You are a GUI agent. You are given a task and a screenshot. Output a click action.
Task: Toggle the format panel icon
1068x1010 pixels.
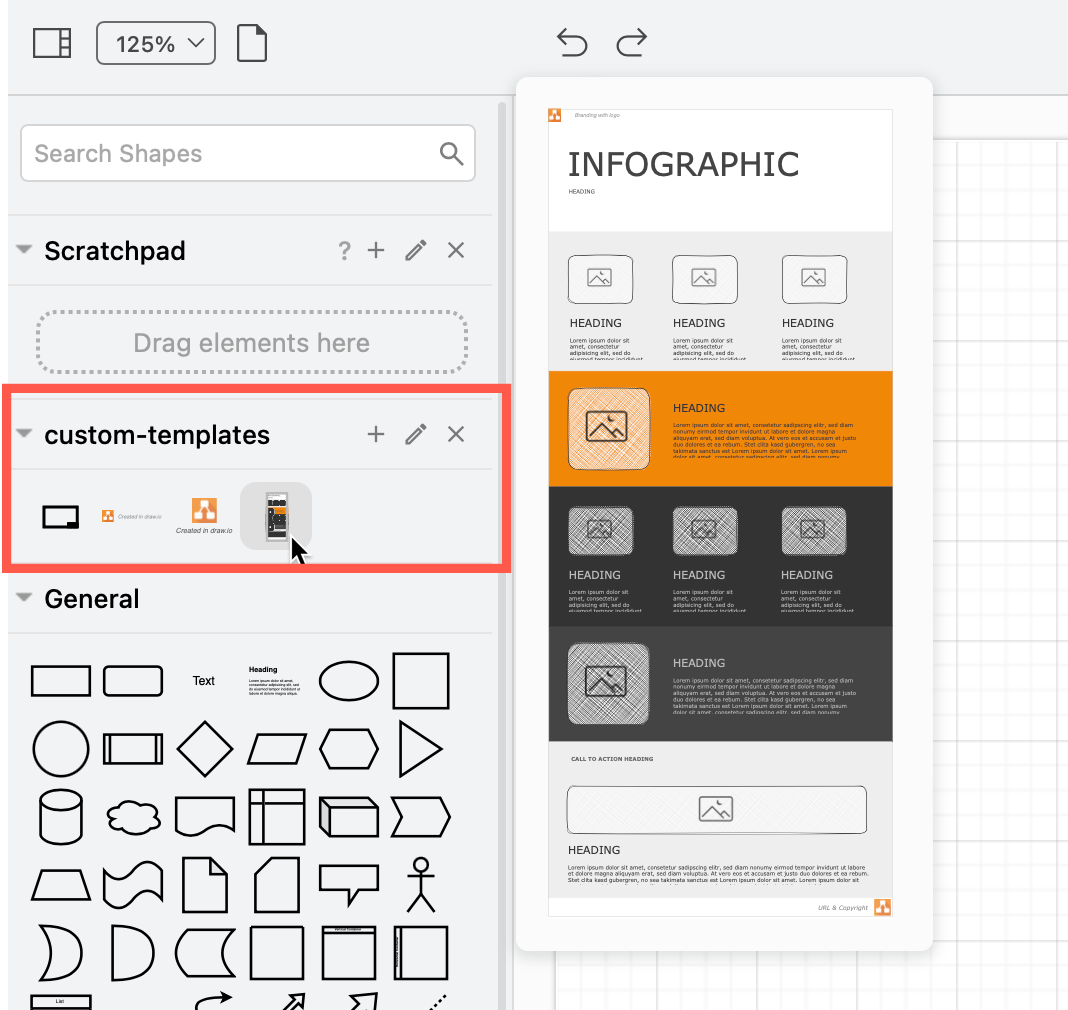pyautogui.click(x=50, y=43)
